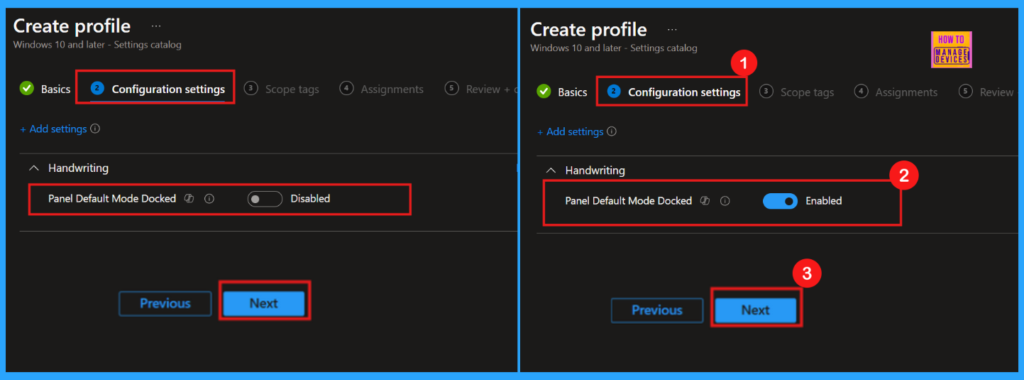
Task: Click scope icon beside right Panel Default Mode Docked
Action: pyautogui.click(x=705, y=201)
